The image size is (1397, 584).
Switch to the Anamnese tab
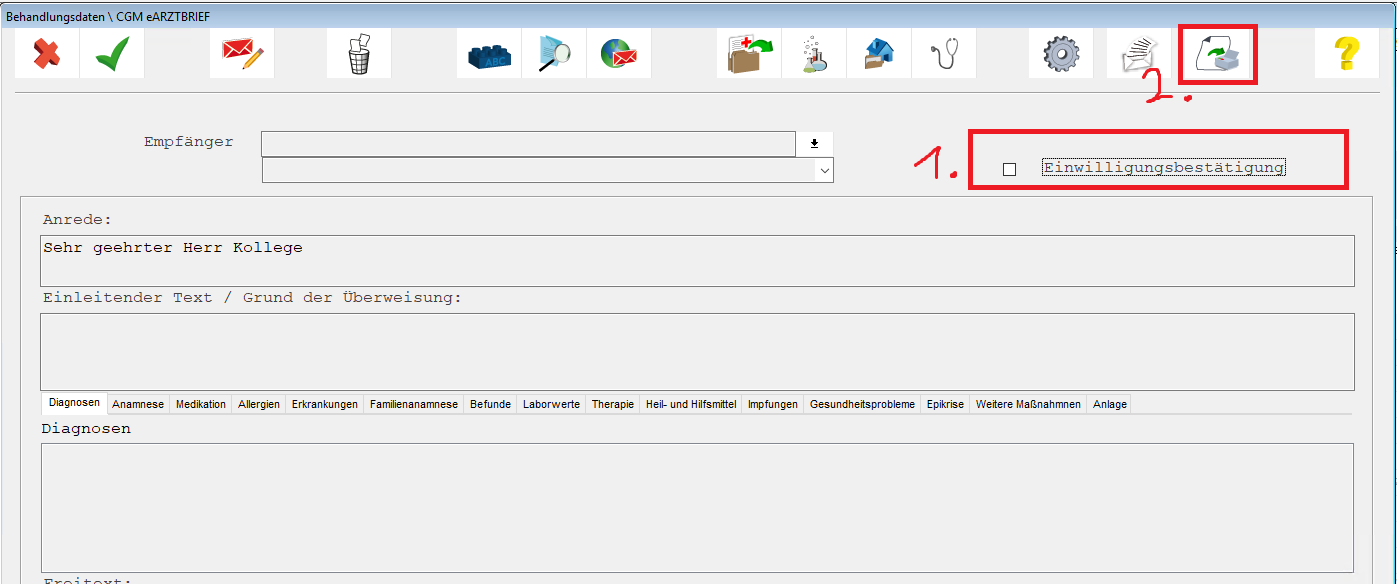pos(138,404)
